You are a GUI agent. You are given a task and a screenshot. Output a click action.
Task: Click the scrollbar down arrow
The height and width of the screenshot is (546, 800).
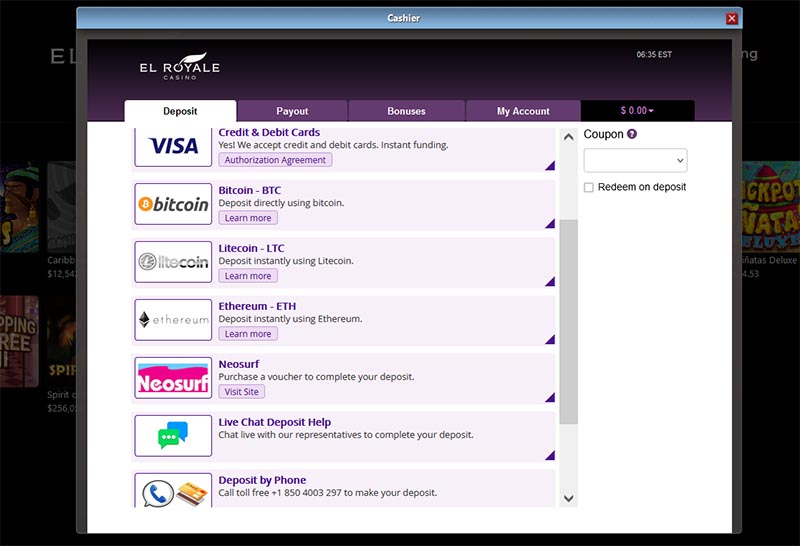point(568,498)
